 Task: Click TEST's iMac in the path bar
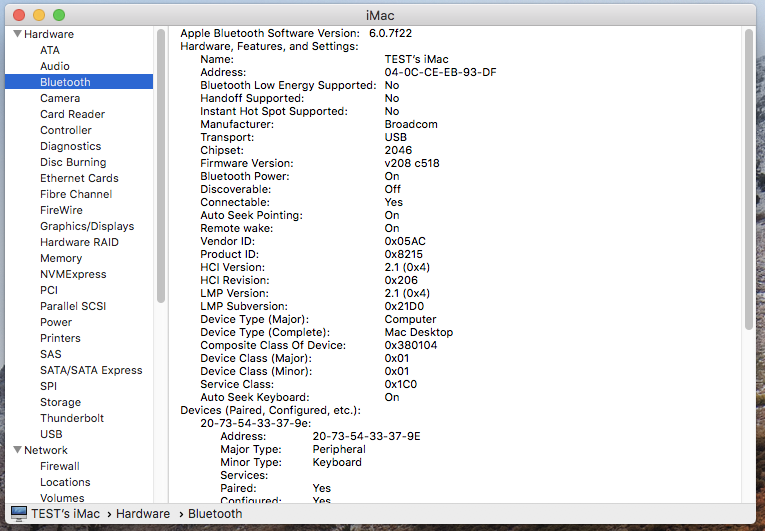(x=65, y=514)
